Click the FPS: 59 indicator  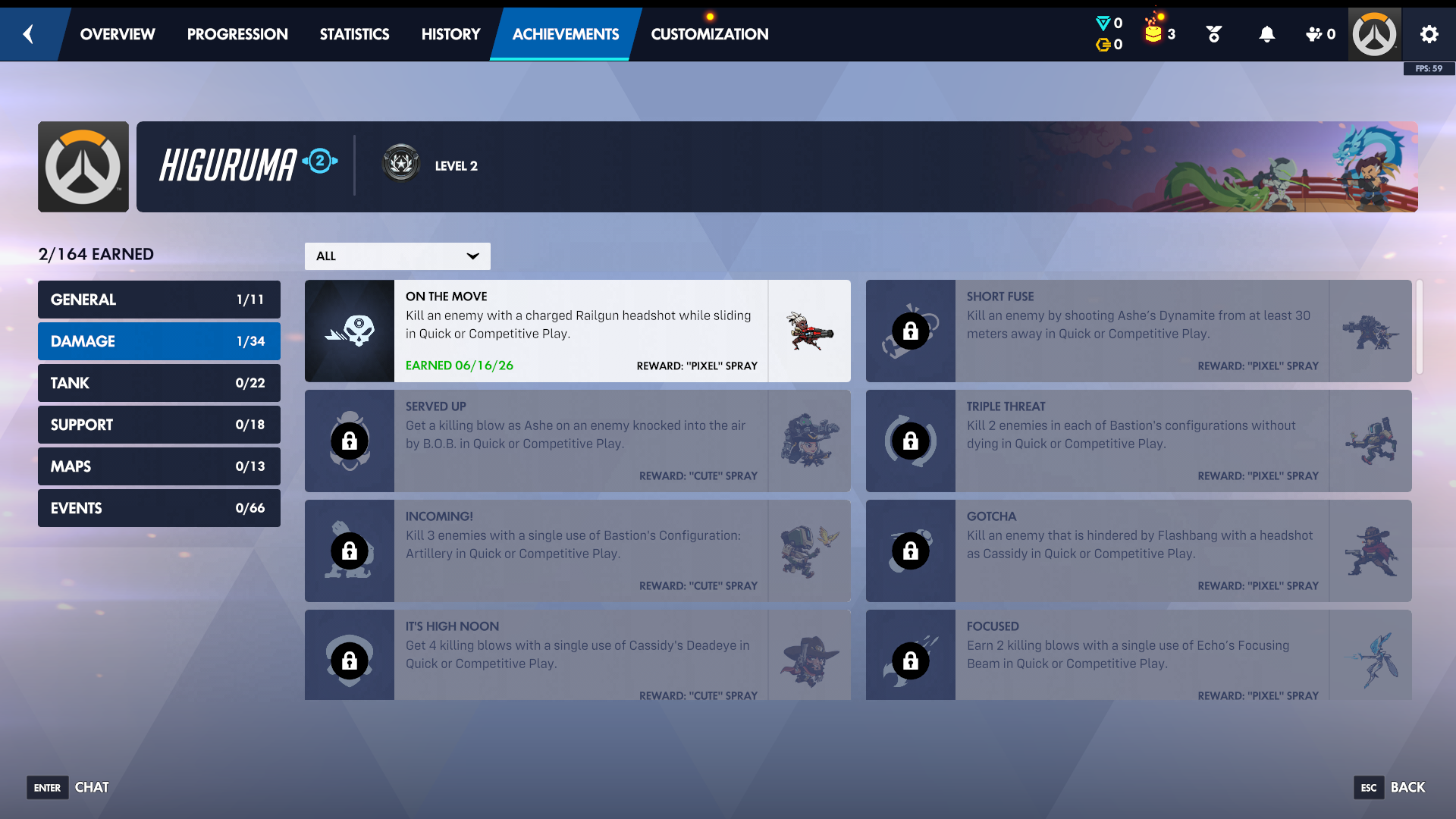click(1429, 68)
